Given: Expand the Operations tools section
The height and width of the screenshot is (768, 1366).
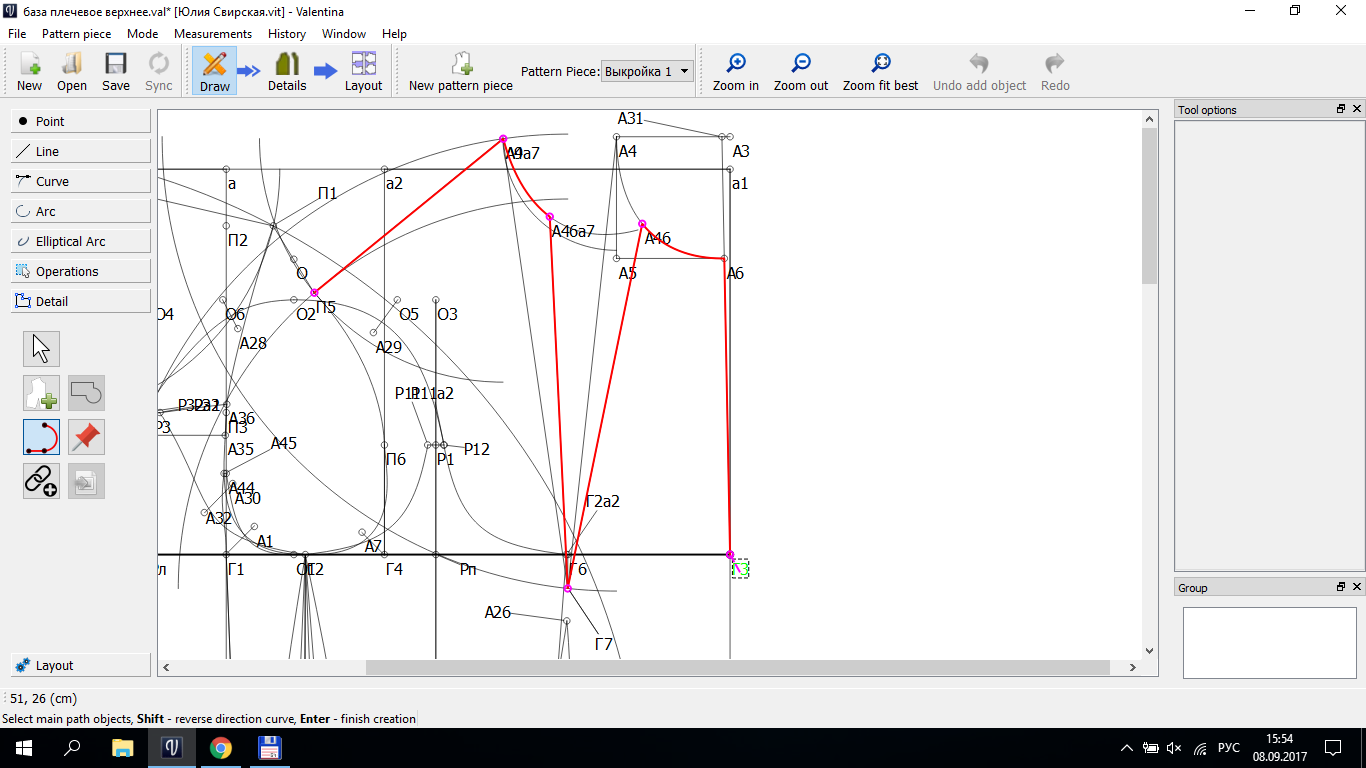Looking at the screenshot, I should tap(81, 271).
